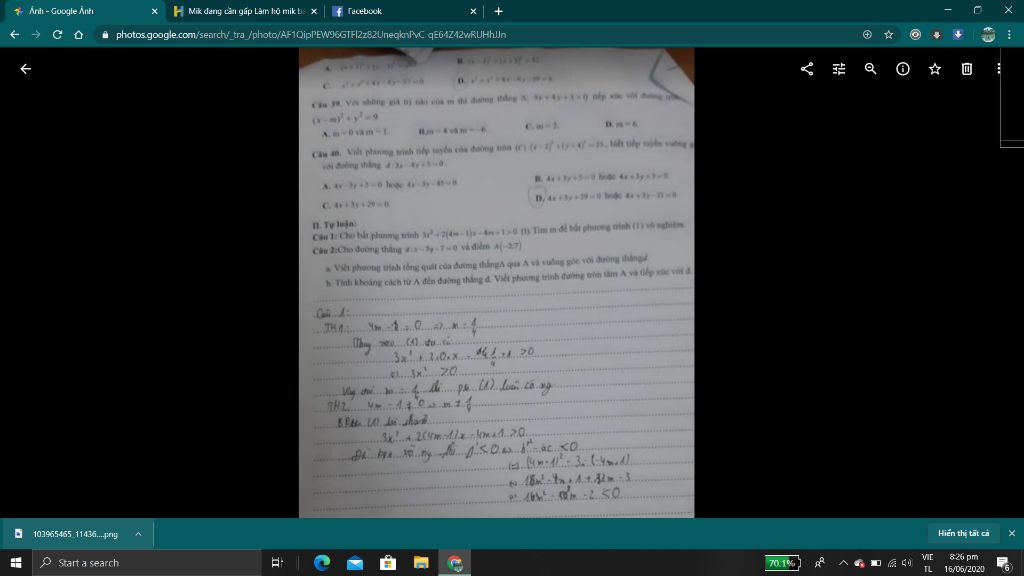The width and height of the screenshot is (1024, 576).
Task: Switch to the Facebook tab
Action: [x=403, y=11]
